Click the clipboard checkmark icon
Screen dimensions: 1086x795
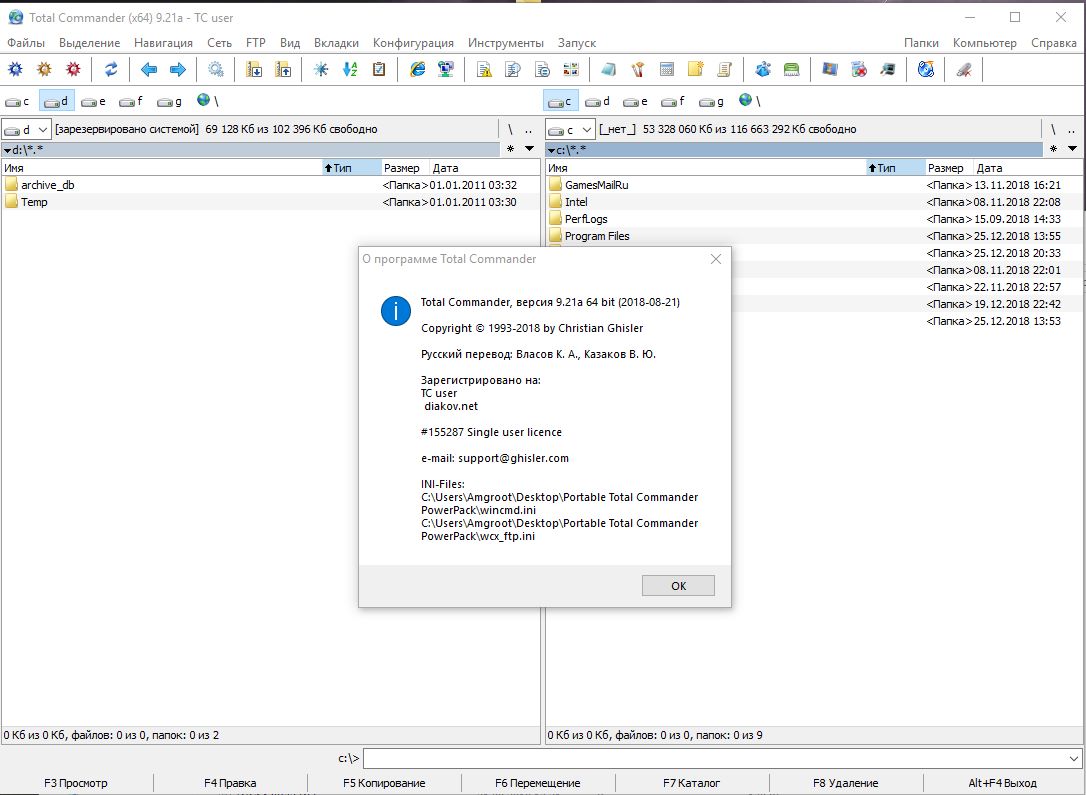379,69
